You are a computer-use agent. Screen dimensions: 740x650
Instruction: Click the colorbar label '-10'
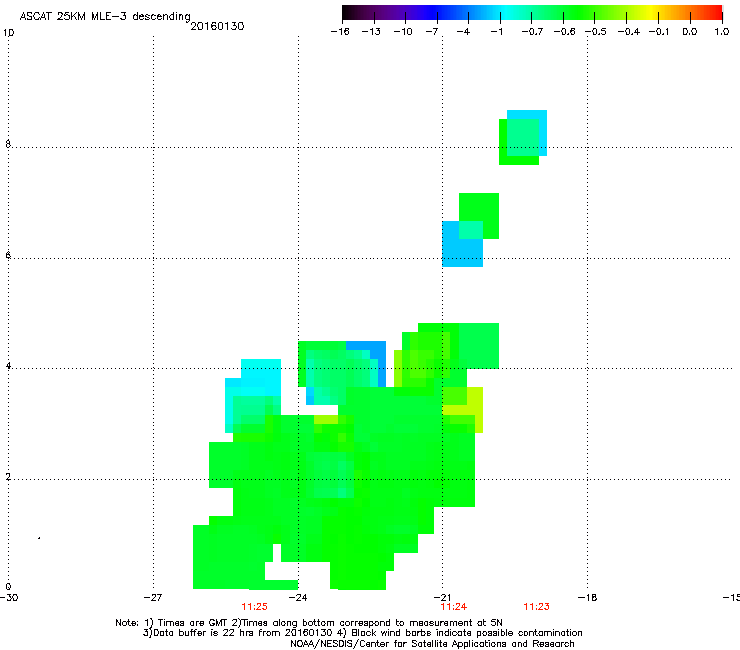[x=403, y=32]
